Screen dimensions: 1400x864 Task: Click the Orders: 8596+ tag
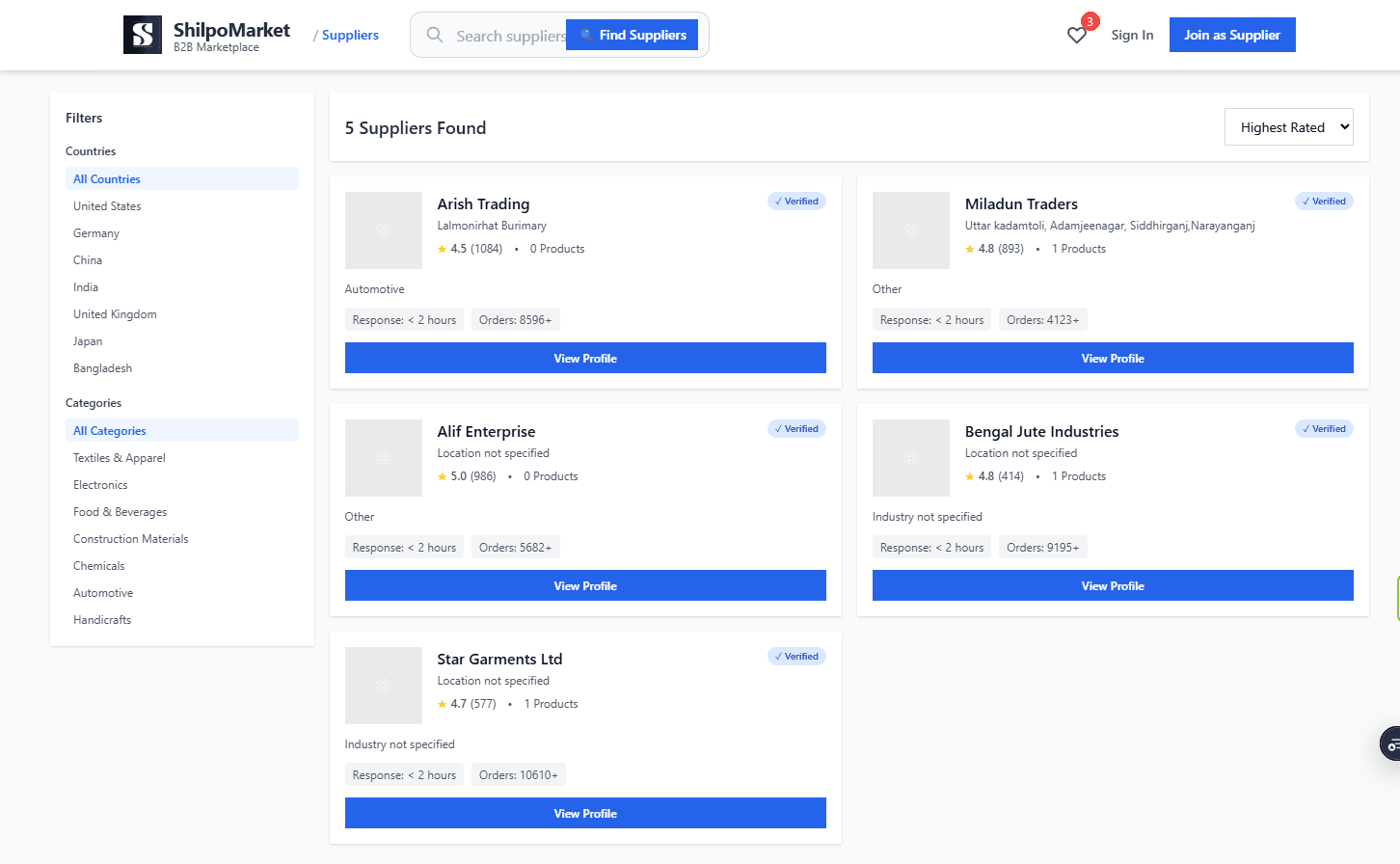pyautogui.click(x=516, y=319)
